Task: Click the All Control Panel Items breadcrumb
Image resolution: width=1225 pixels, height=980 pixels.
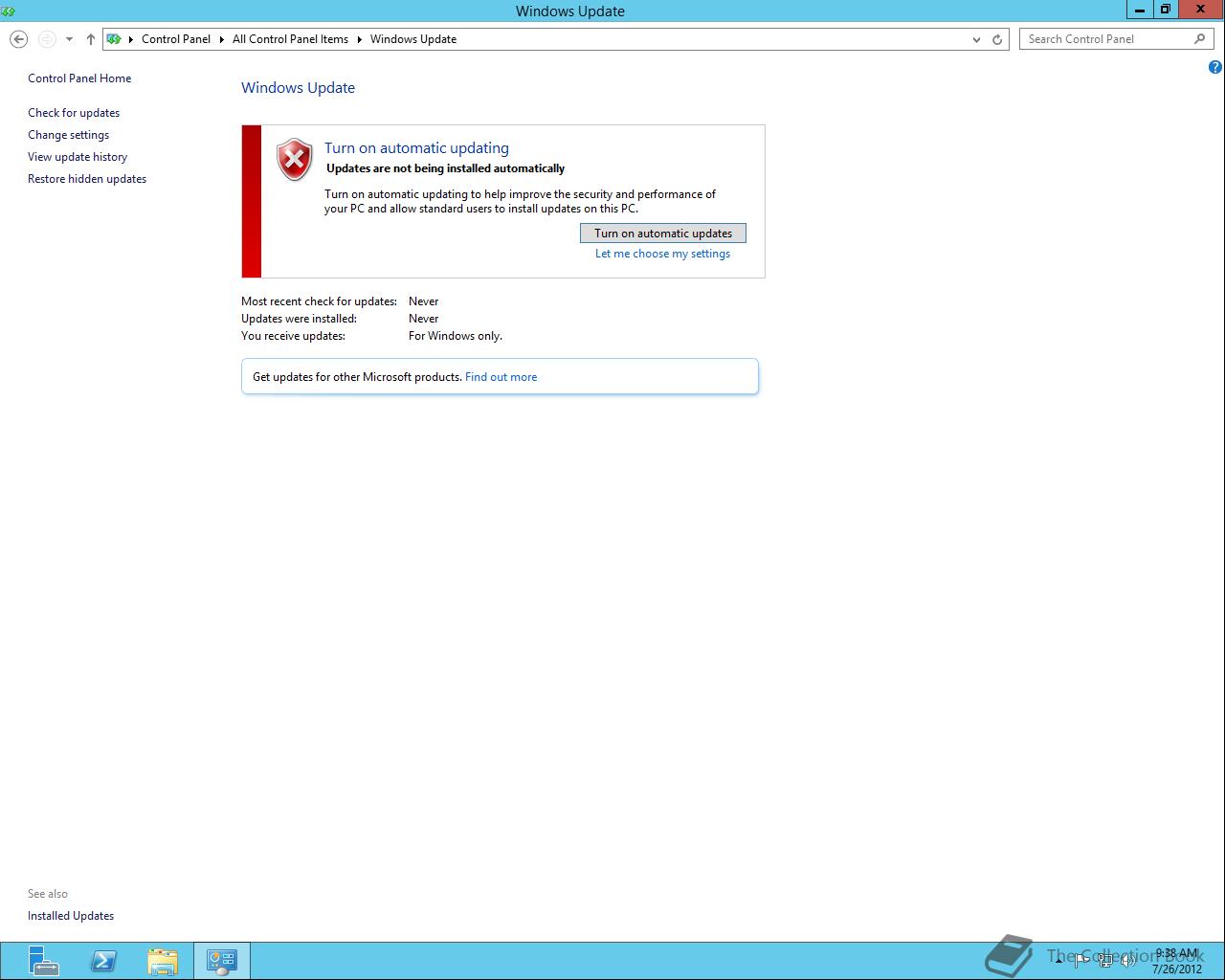Action: pos(290,39)
